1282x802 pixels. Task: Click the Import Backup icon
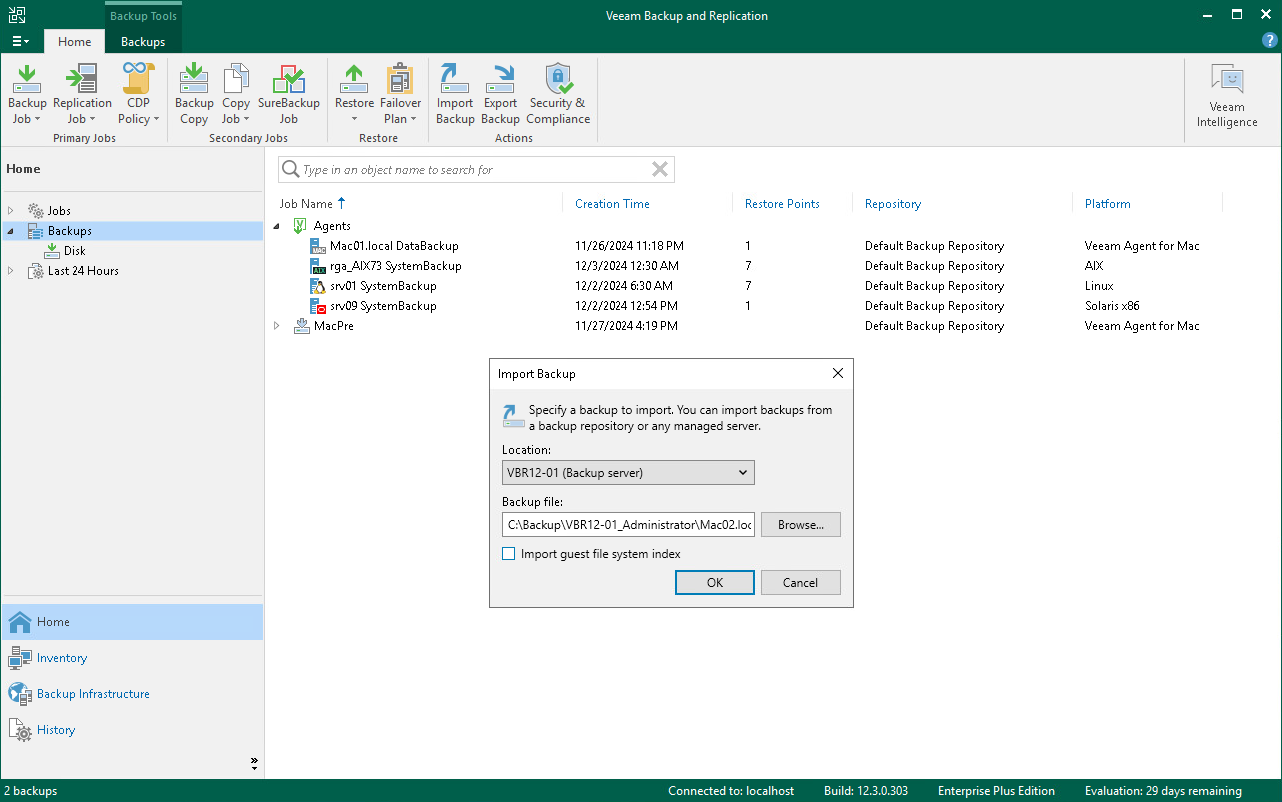point(454,90)
